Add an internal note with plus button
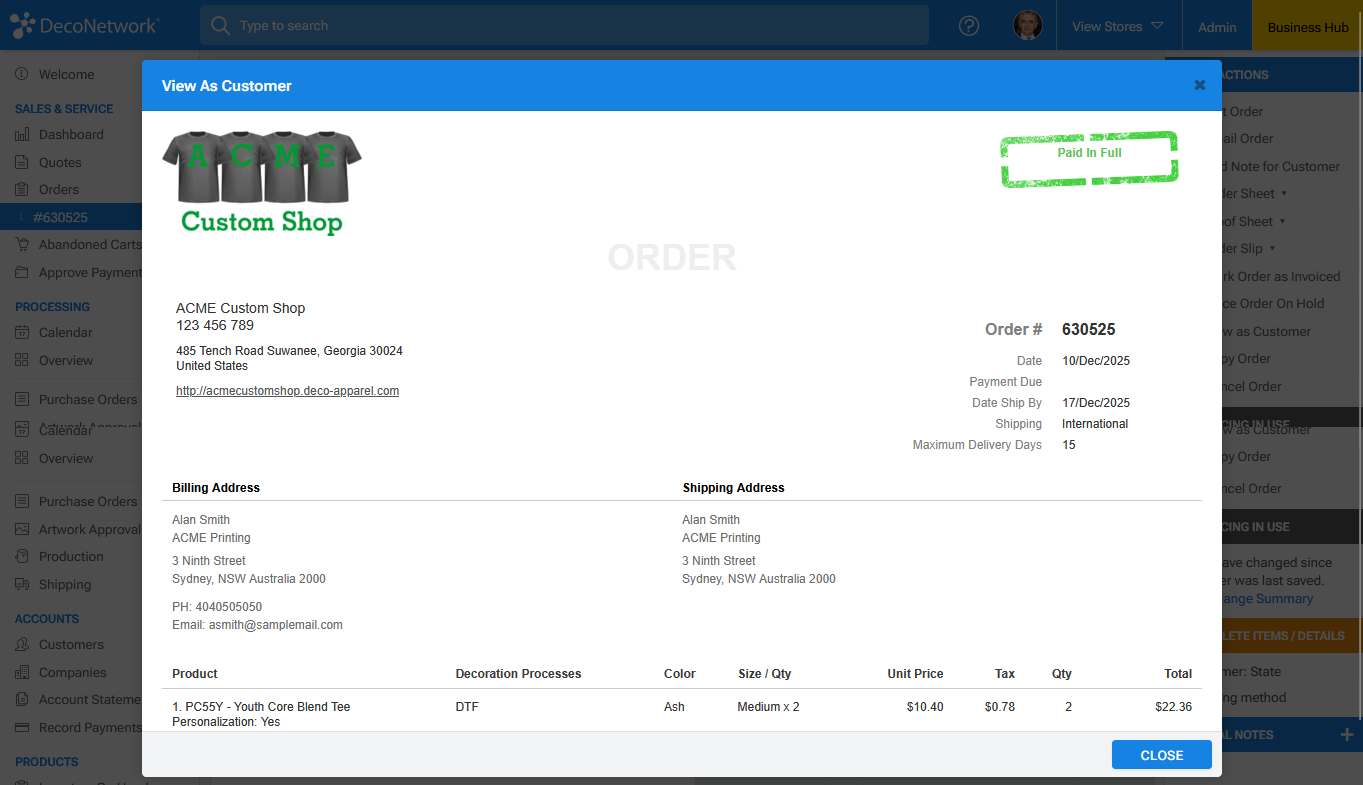The height and width of the screenshot is (785, 1363). tap(1349, 734)
